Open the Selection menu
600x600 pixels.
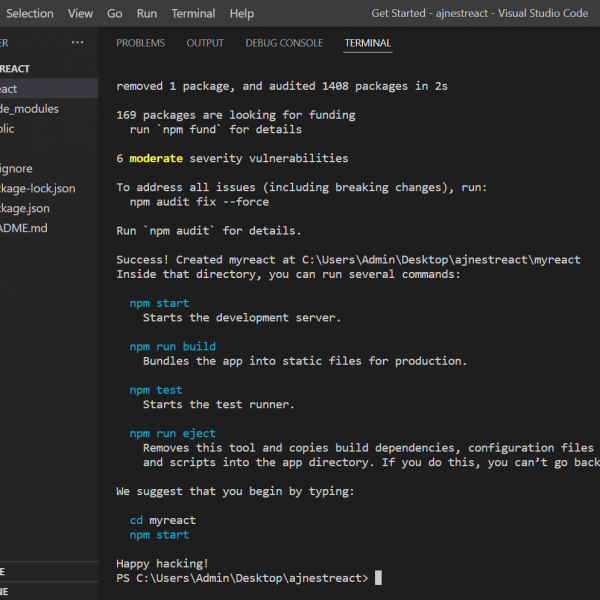[x=29, y=14]
